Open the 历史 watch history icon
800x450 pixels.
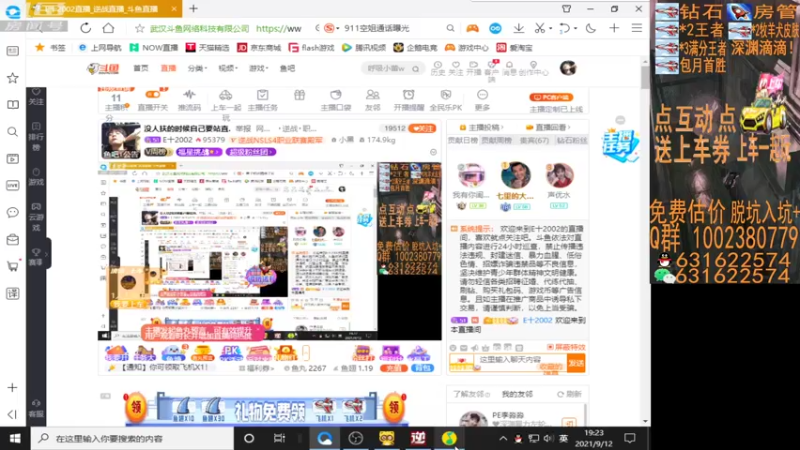[438, 68]
